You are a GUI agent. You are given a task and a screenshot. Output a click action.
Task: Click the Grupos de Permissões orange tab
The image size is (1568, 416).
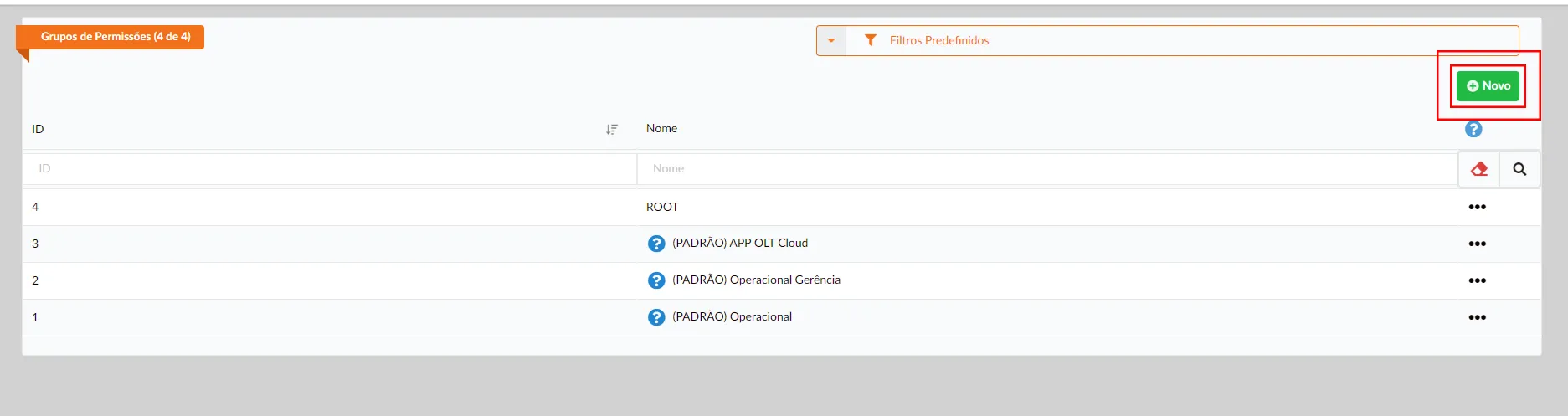116,37
